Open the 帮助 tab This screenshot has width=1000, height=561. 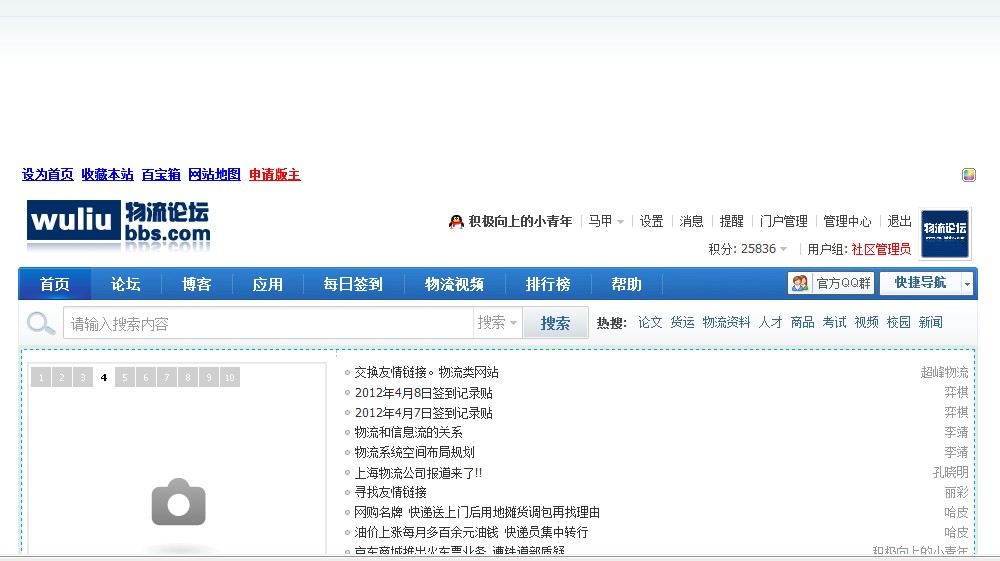tap(626, 284)
